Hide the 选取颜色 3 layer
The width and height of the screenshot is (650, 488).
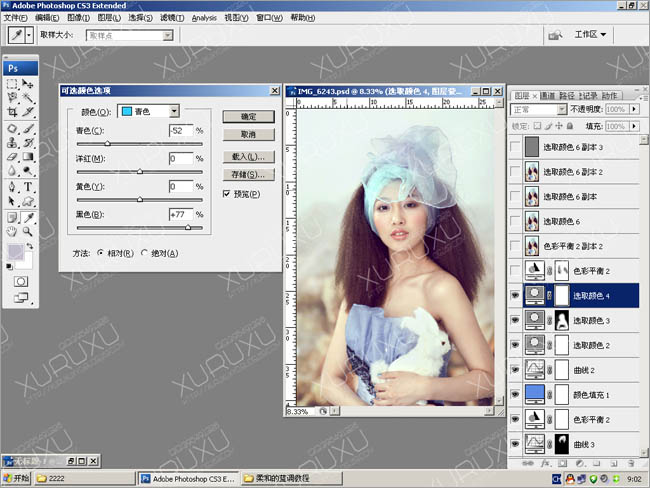pos(515,320)
